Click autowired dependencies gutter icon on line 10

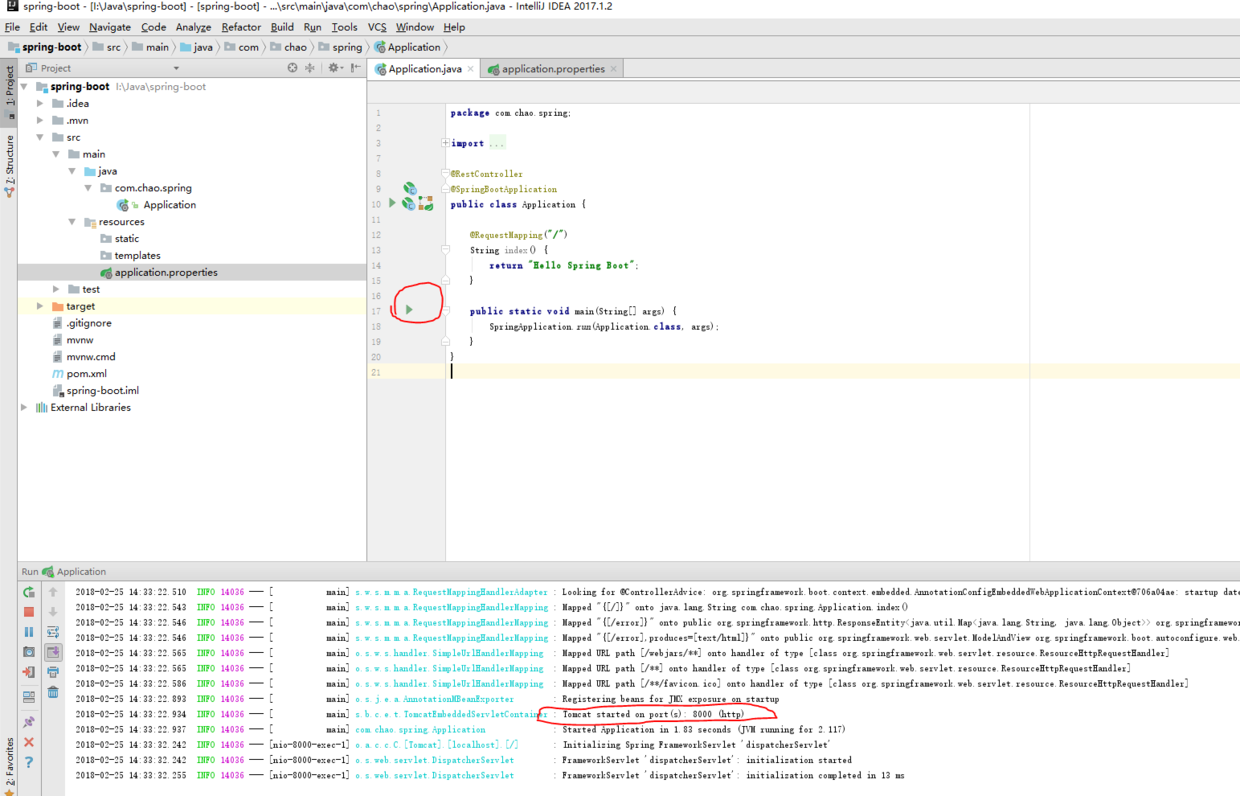coord(426,203)
